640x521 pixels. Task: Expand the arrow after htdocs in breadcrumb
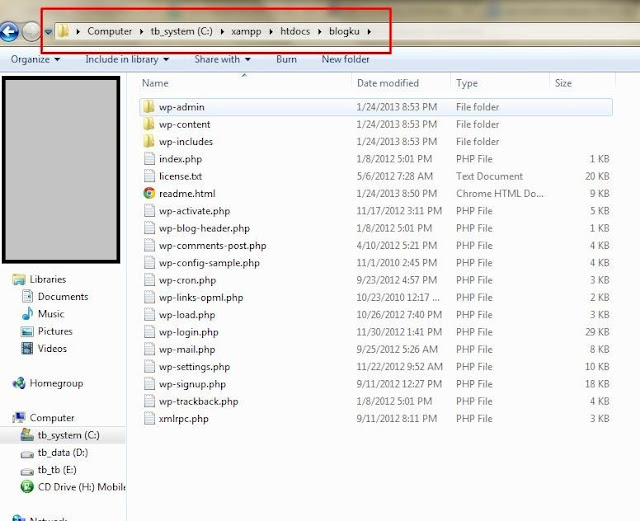click(320, 31)
